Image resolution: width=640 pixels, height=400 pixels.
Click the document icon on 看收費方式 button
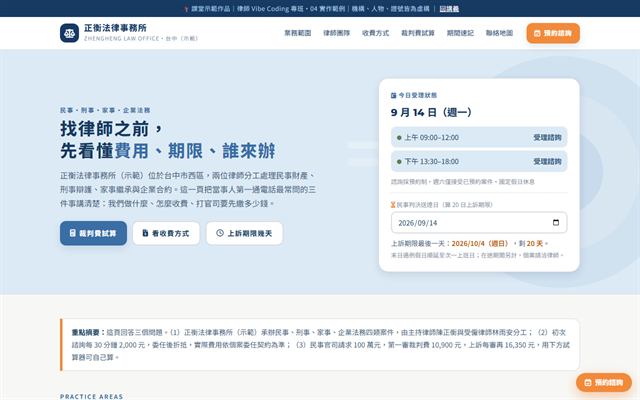tap(145, 233)
